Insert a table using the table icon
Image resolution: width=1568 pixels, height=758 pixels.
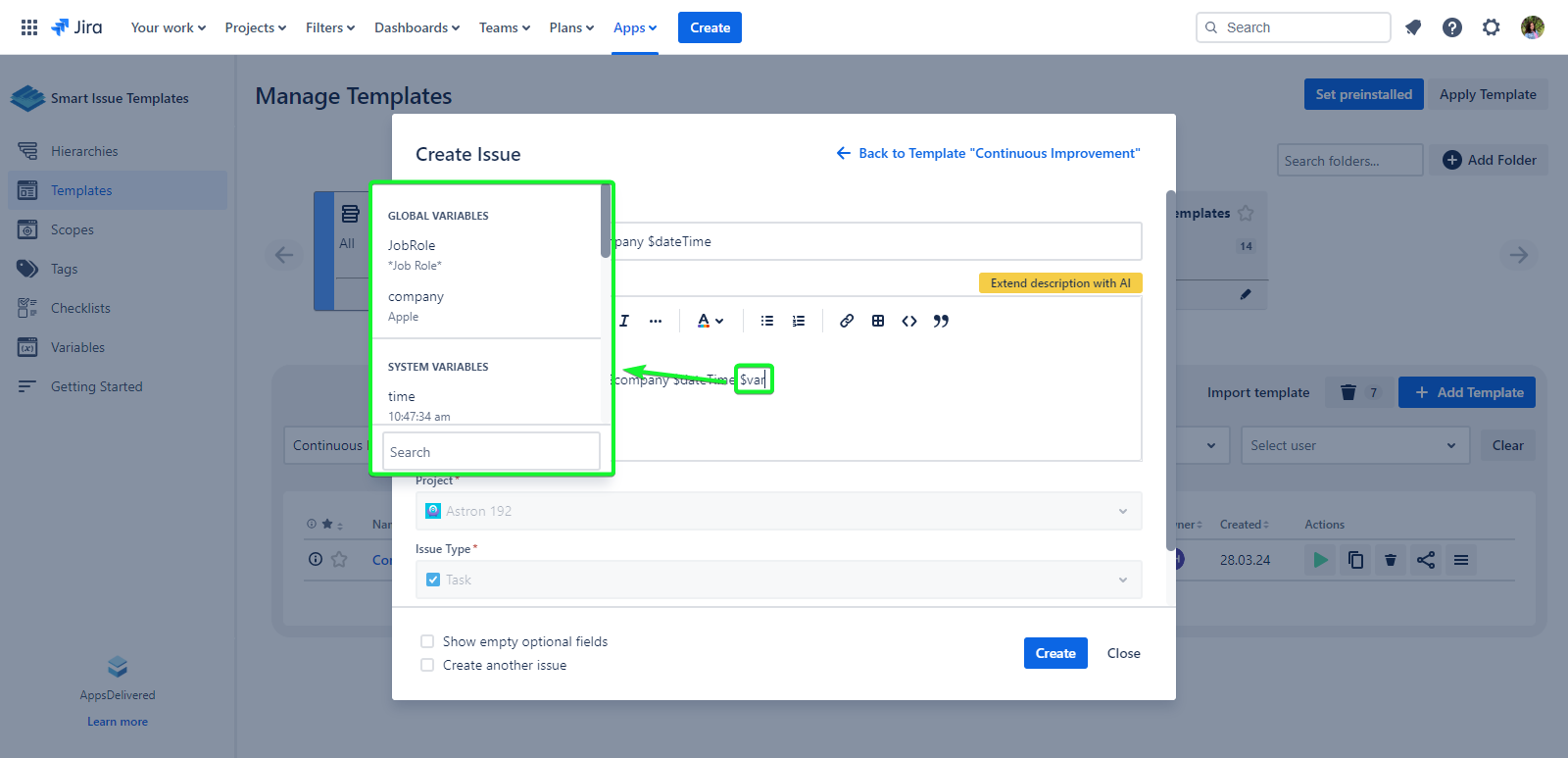[x=878, y=321]
